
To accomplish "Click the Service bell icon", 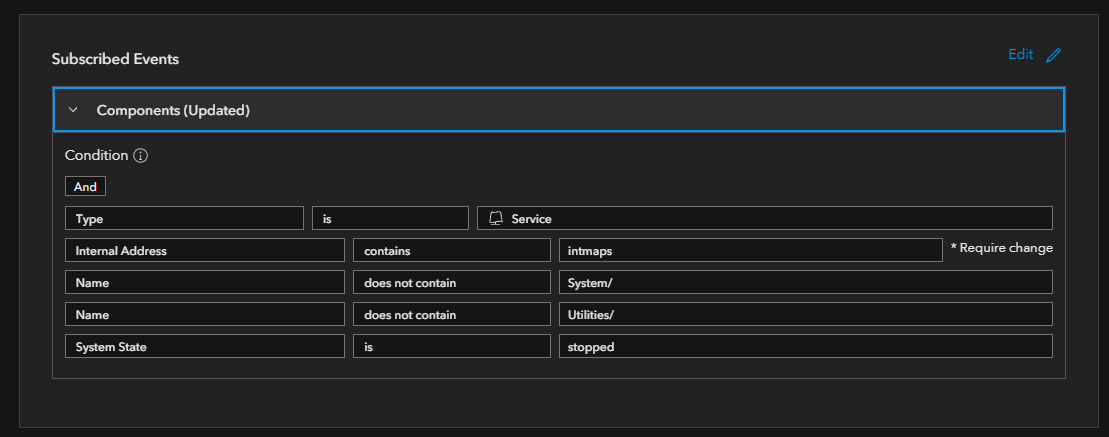I will click(495, 218).
